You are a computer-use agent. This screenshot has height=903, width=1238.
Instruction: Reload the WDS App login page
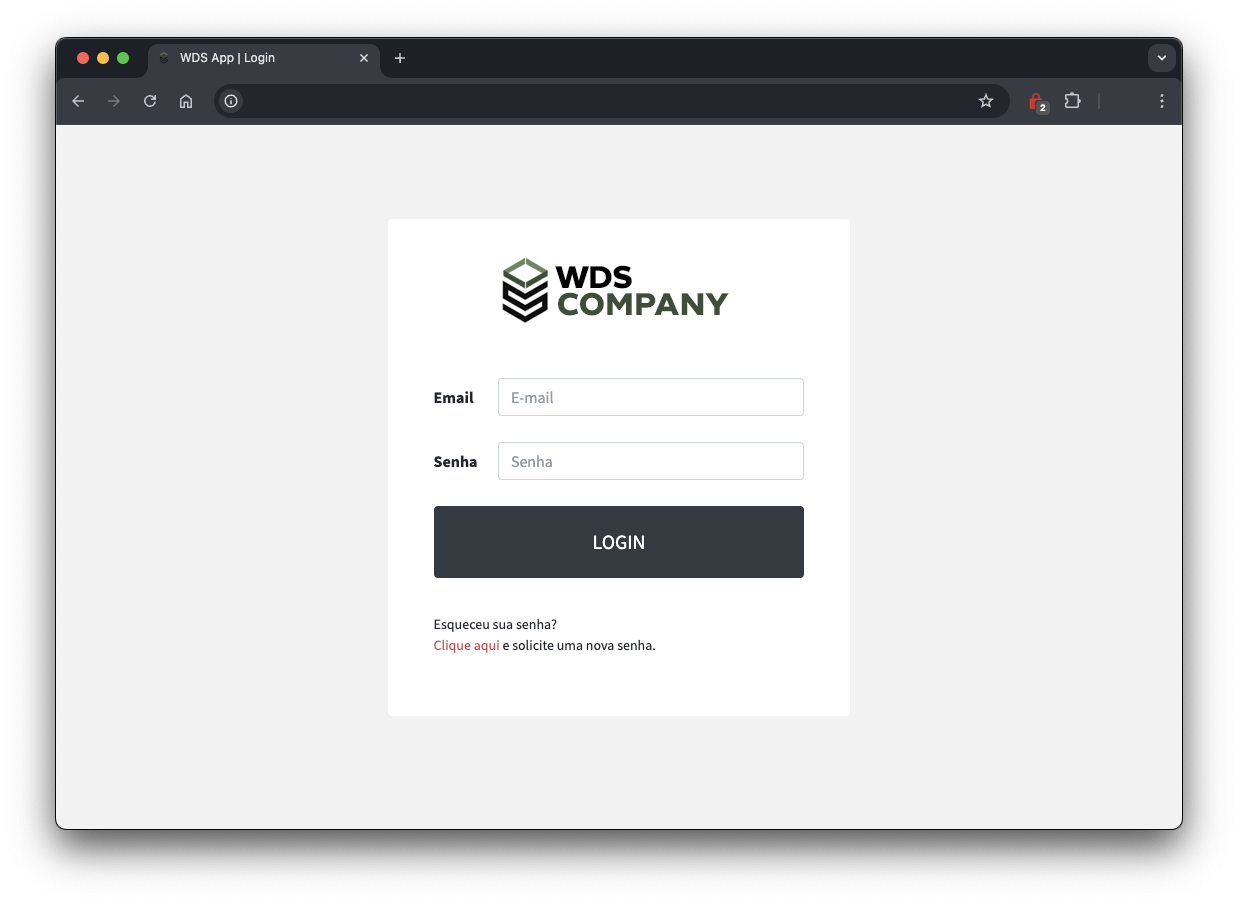149,100
